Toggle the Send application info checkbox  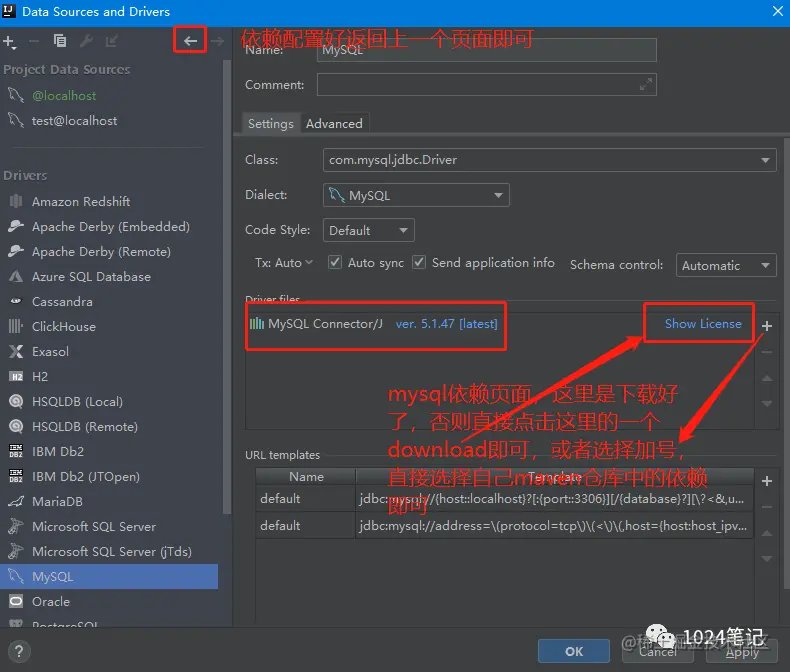[419, 262]
